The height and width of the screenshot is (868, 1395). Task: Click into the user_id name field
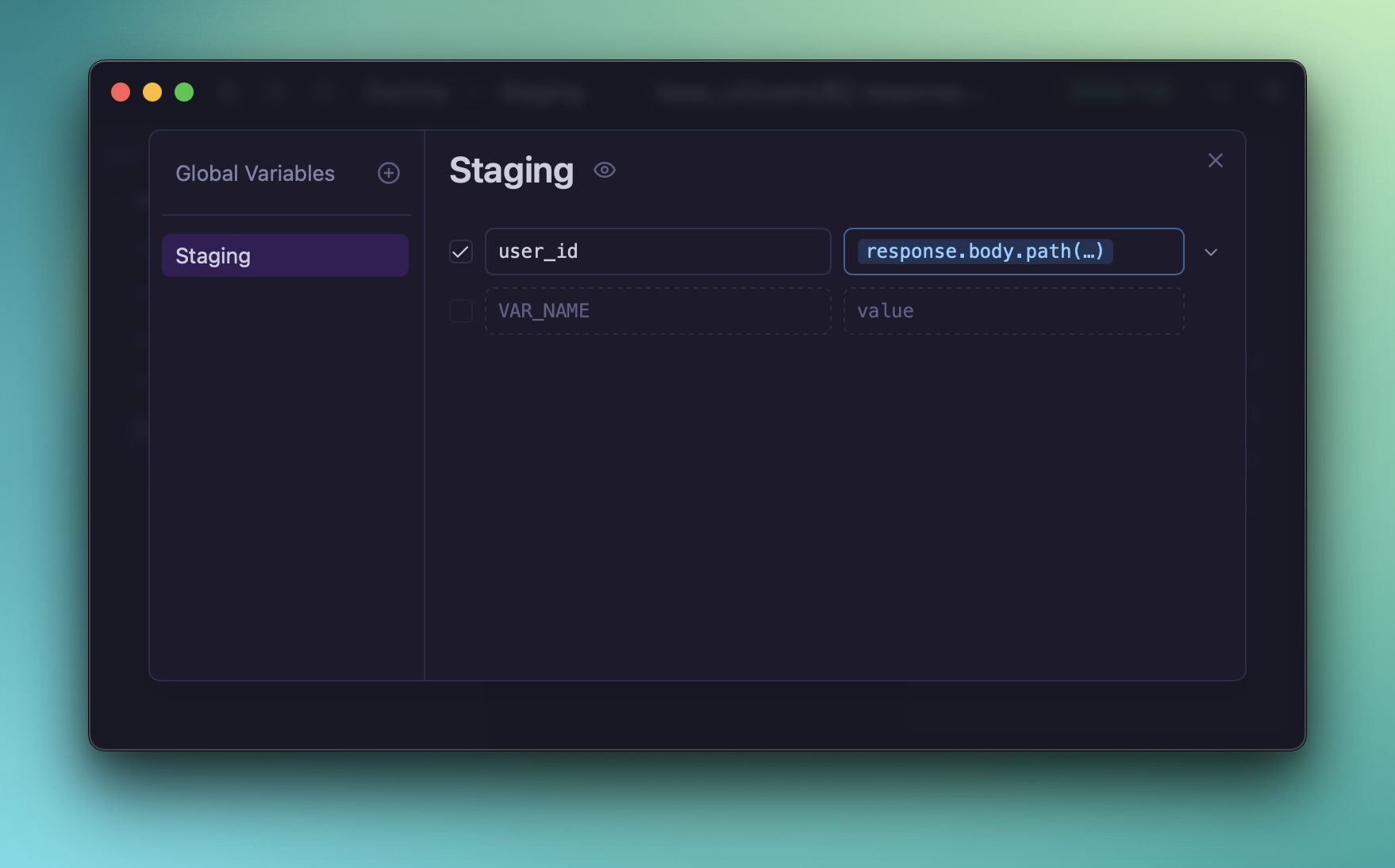click(657, 252)
